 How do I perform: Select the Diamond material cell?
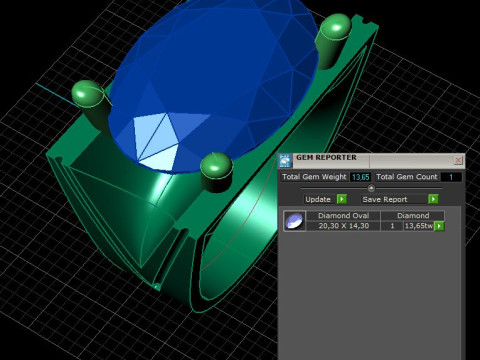tap(413, 216)
